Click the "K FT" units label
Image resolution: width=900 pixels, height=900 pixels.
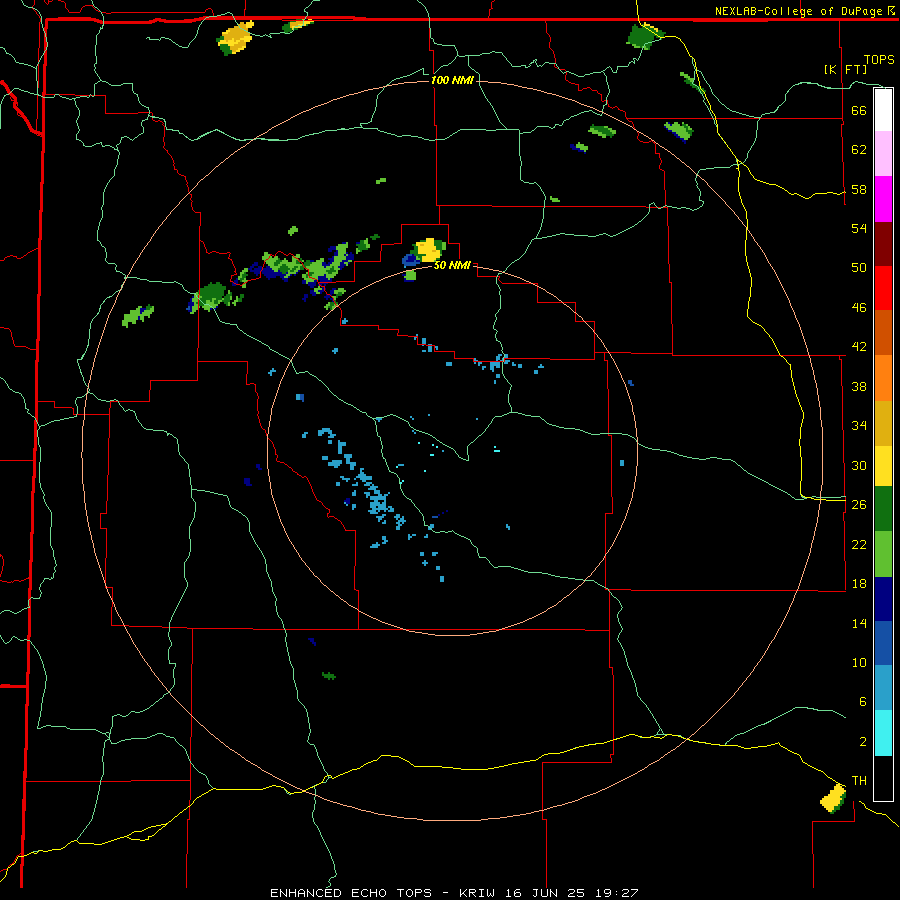(x=845, y=69)
